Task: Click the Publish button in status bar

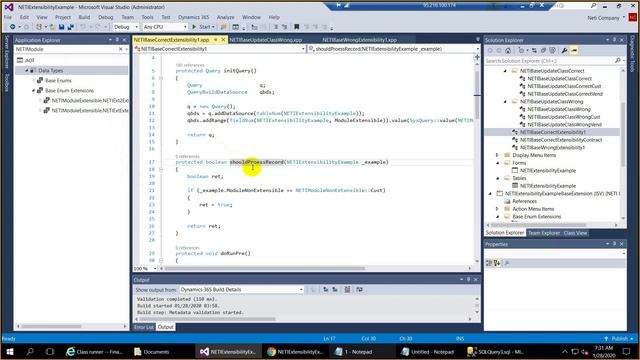Action: [619, 338]
